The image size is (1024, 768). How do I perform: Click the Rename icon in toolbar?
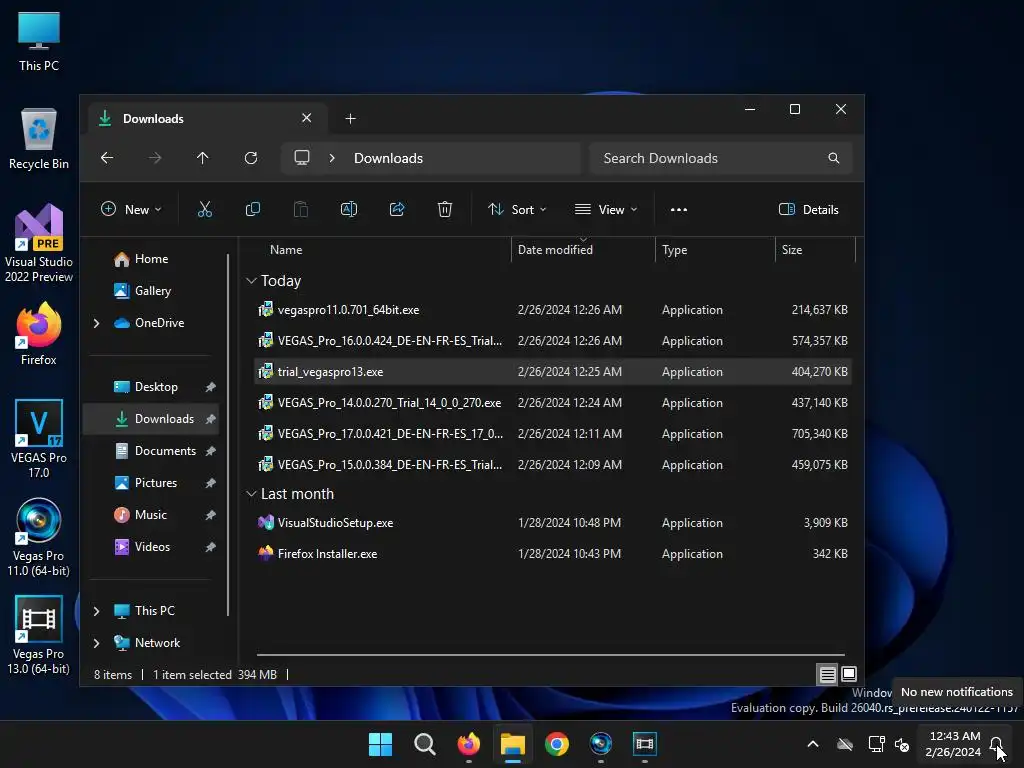pyautogui.click(x=349, y=210)
